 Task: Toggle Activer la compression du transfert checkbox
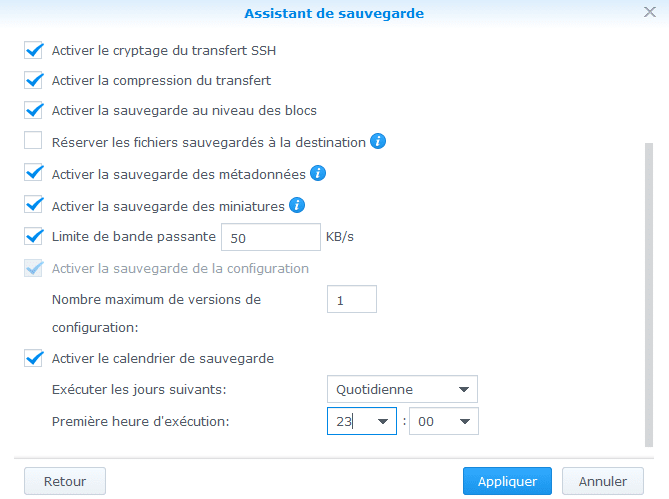(33, 80)
